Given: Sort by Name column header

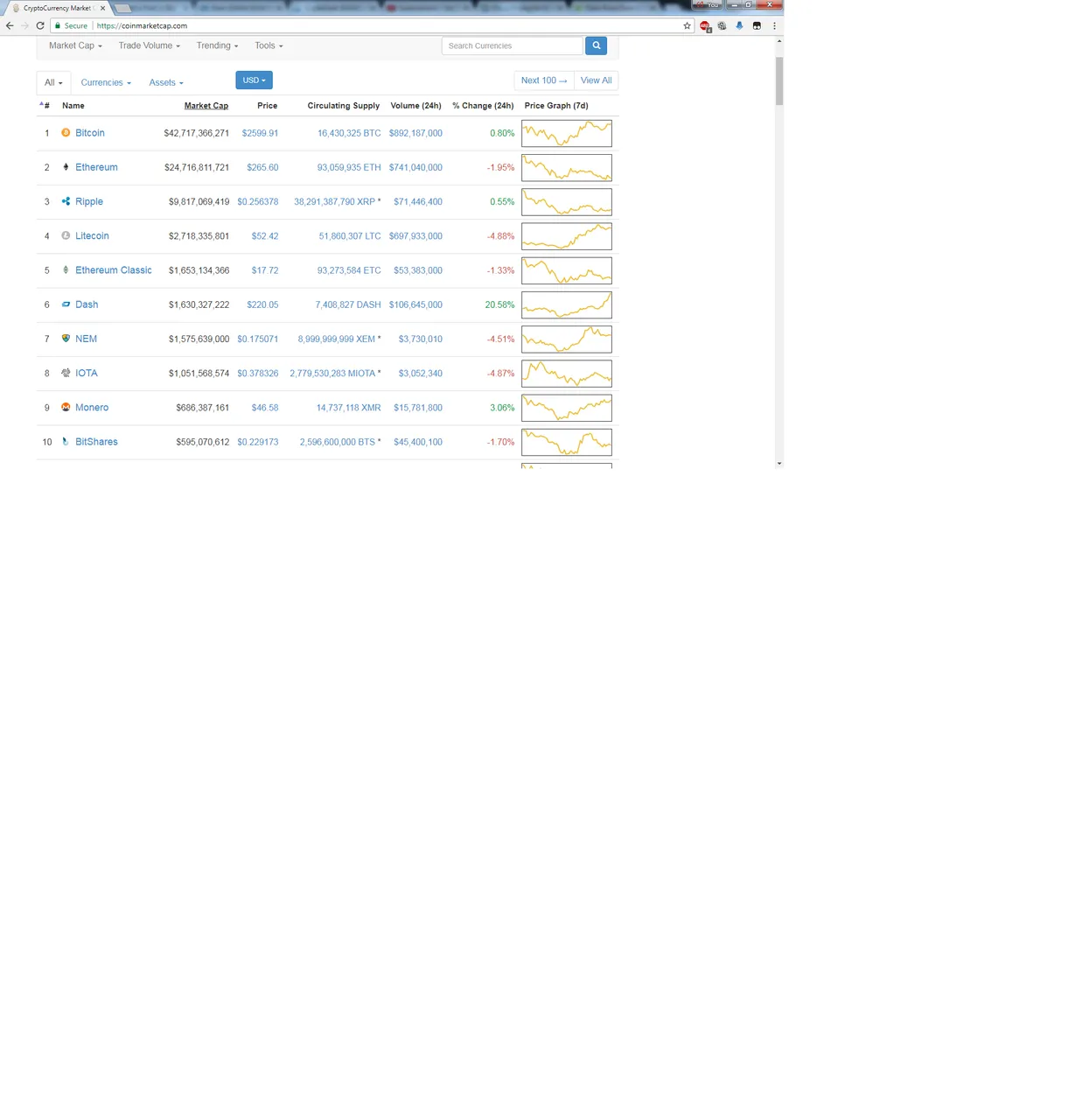Looking at the screenshot, I should pos(73,106).
